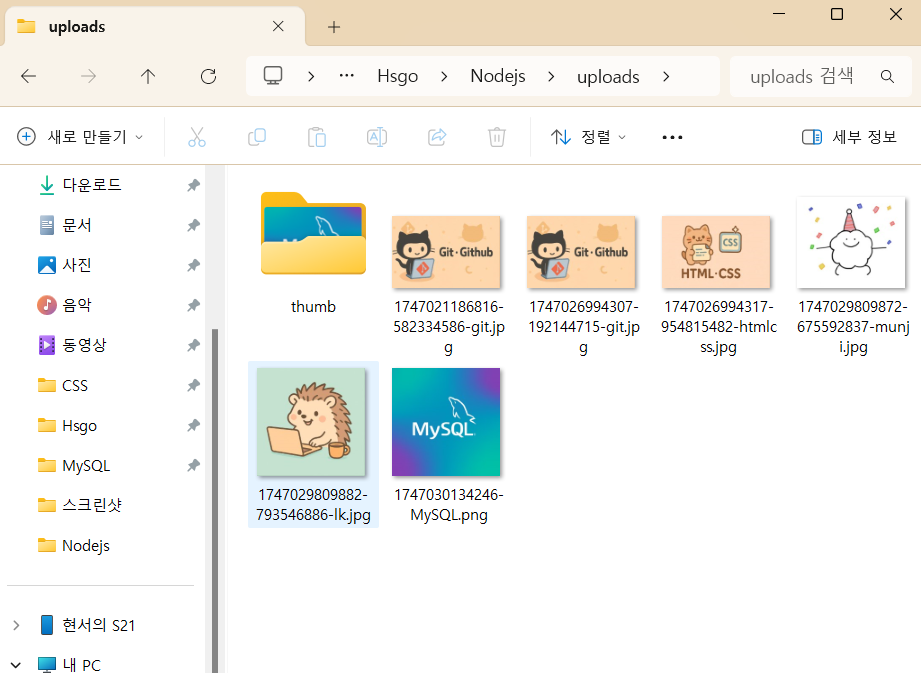Viewport: 921px width, 673px height.
Task: Open the 정렬 sort dropdown
Action: (589, 137)
